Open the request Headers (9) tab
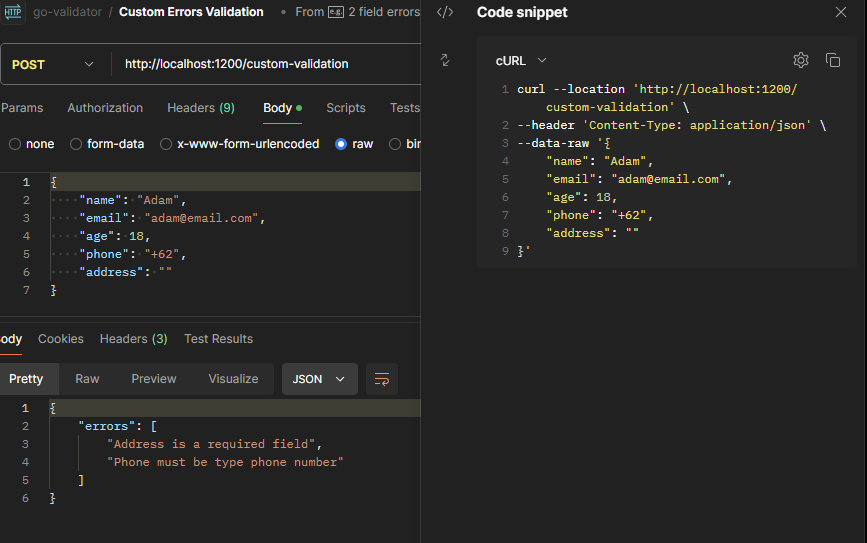867x543 pixels. [x=200, y=108]
